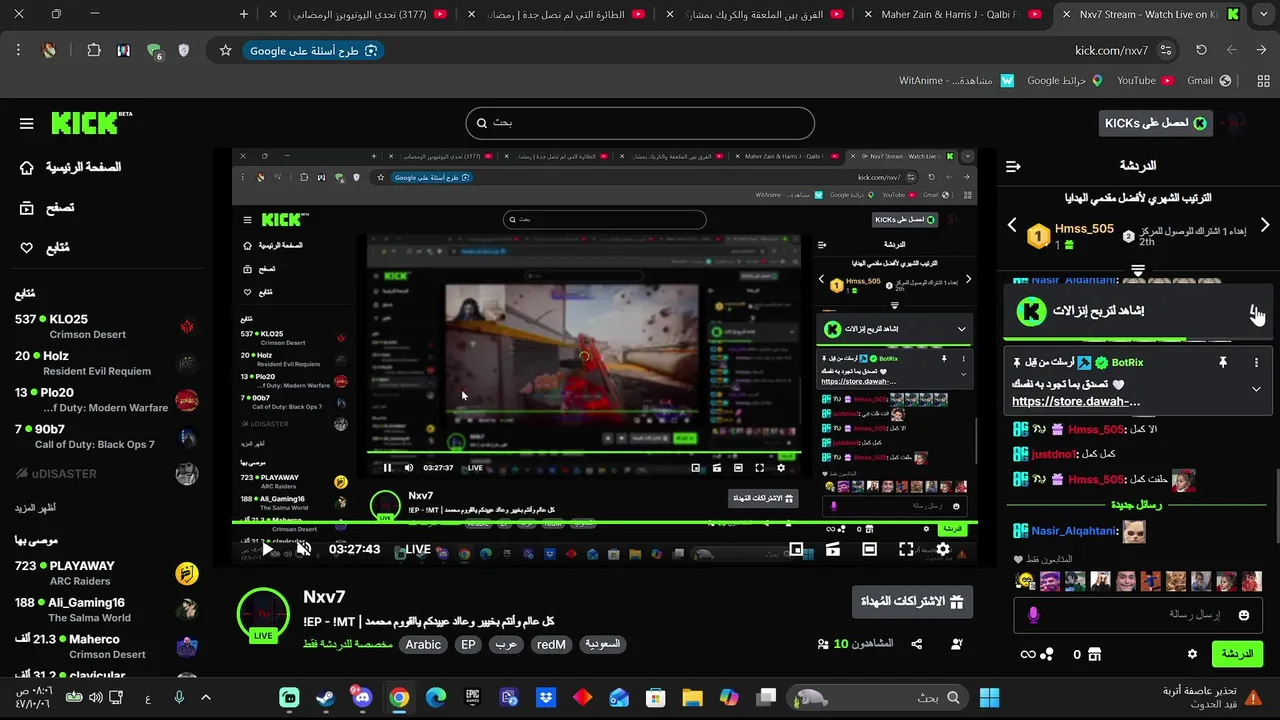This screenshot has width=1280, height=720.
Task: Open 90b7 channel playing Black Ops 7
Action: tap(106, 437)
